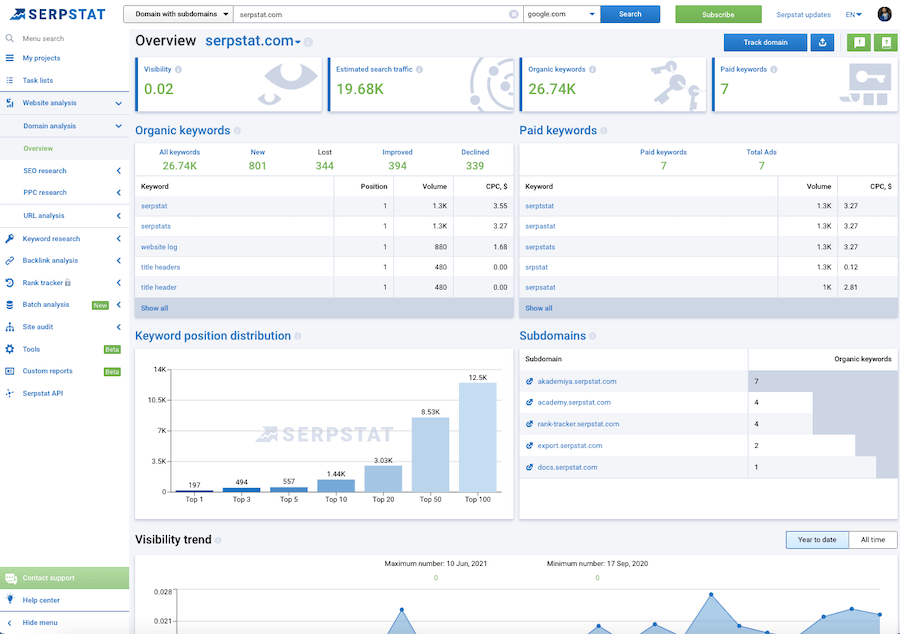Open the serpstat.com domain title dropdown

coord(253,41)
